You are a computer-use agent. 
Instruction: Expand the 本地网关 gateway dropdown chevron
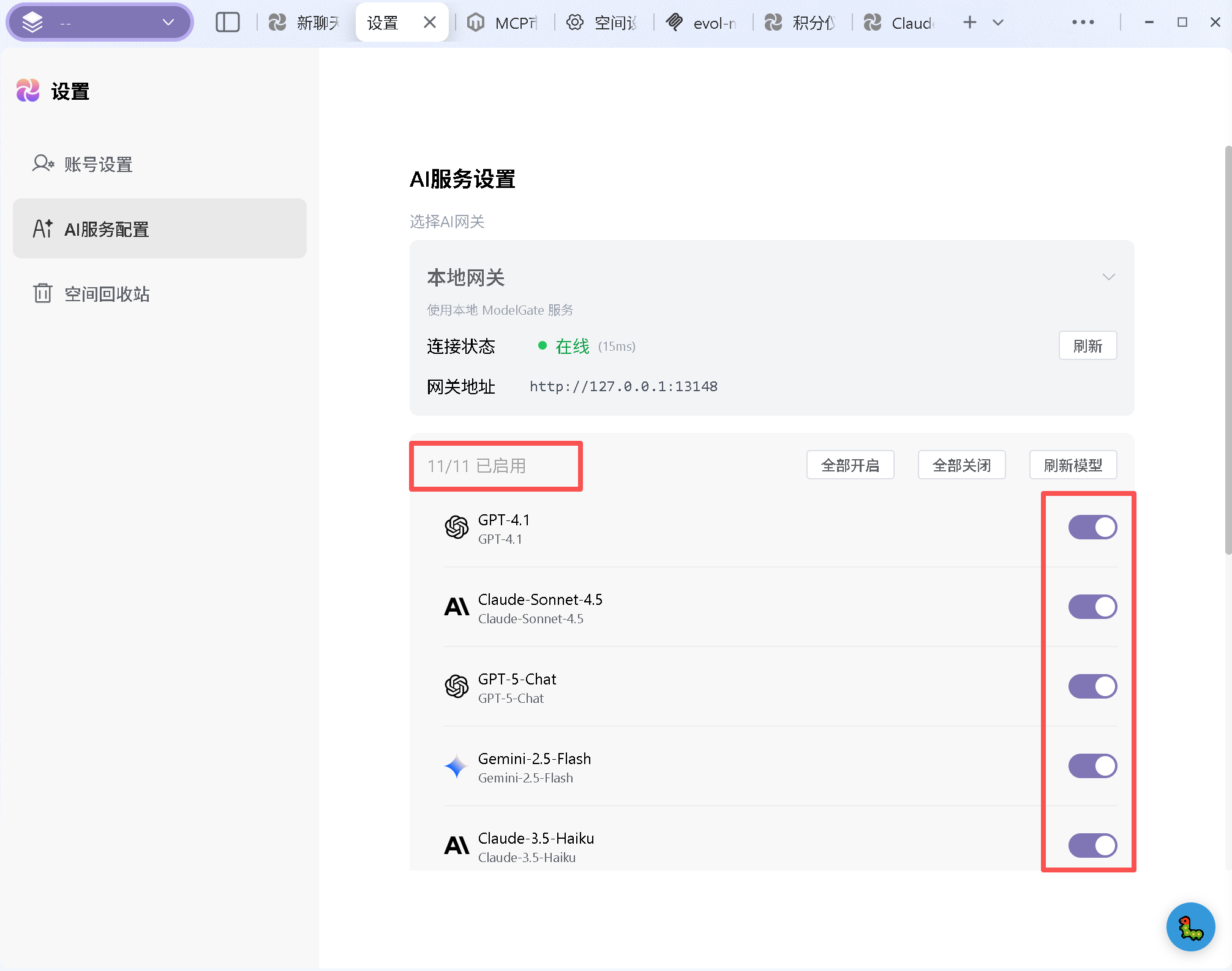1108,277
